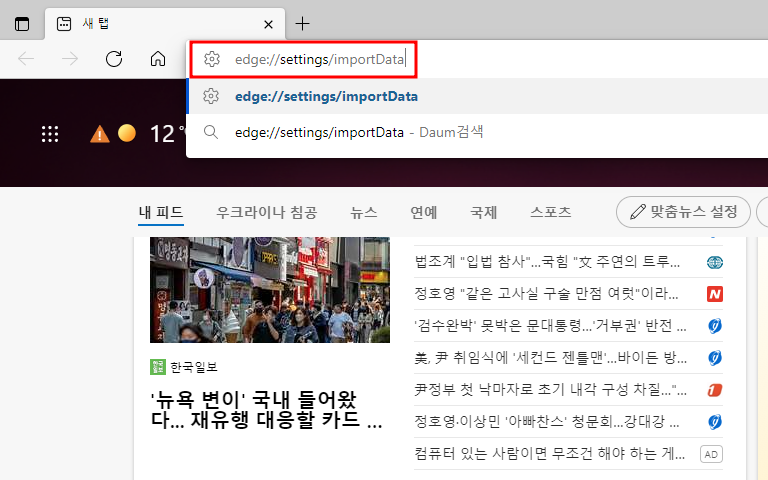The width and height of the screenshot is (768, 480).
Task: Switch to the 스포츠 tab
Action: 551,212
